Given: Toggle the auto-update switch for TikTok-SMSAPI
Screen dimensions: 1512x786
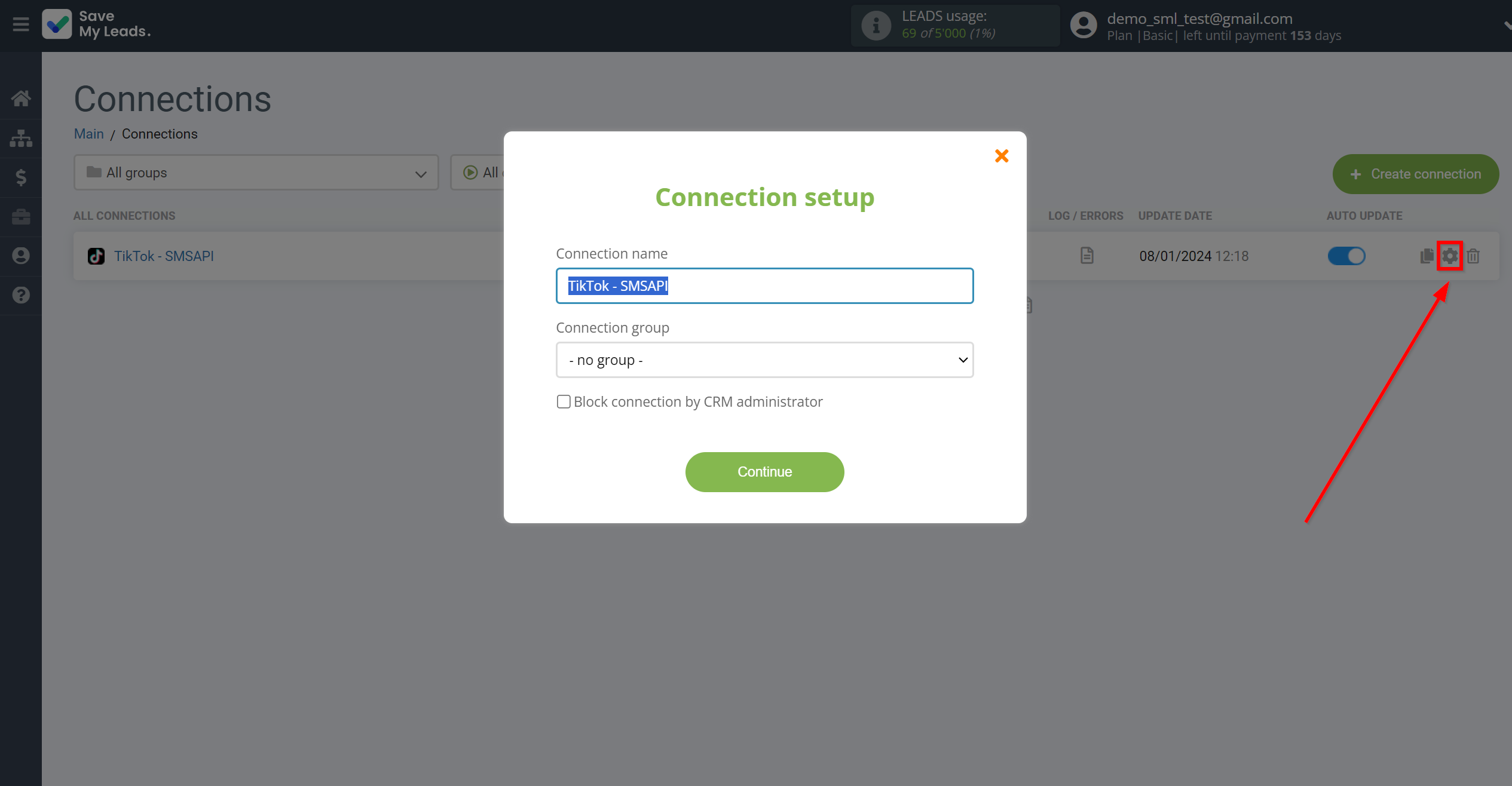Looking at the screenshot, I should pyautogui.click(x=1346, y=256).
